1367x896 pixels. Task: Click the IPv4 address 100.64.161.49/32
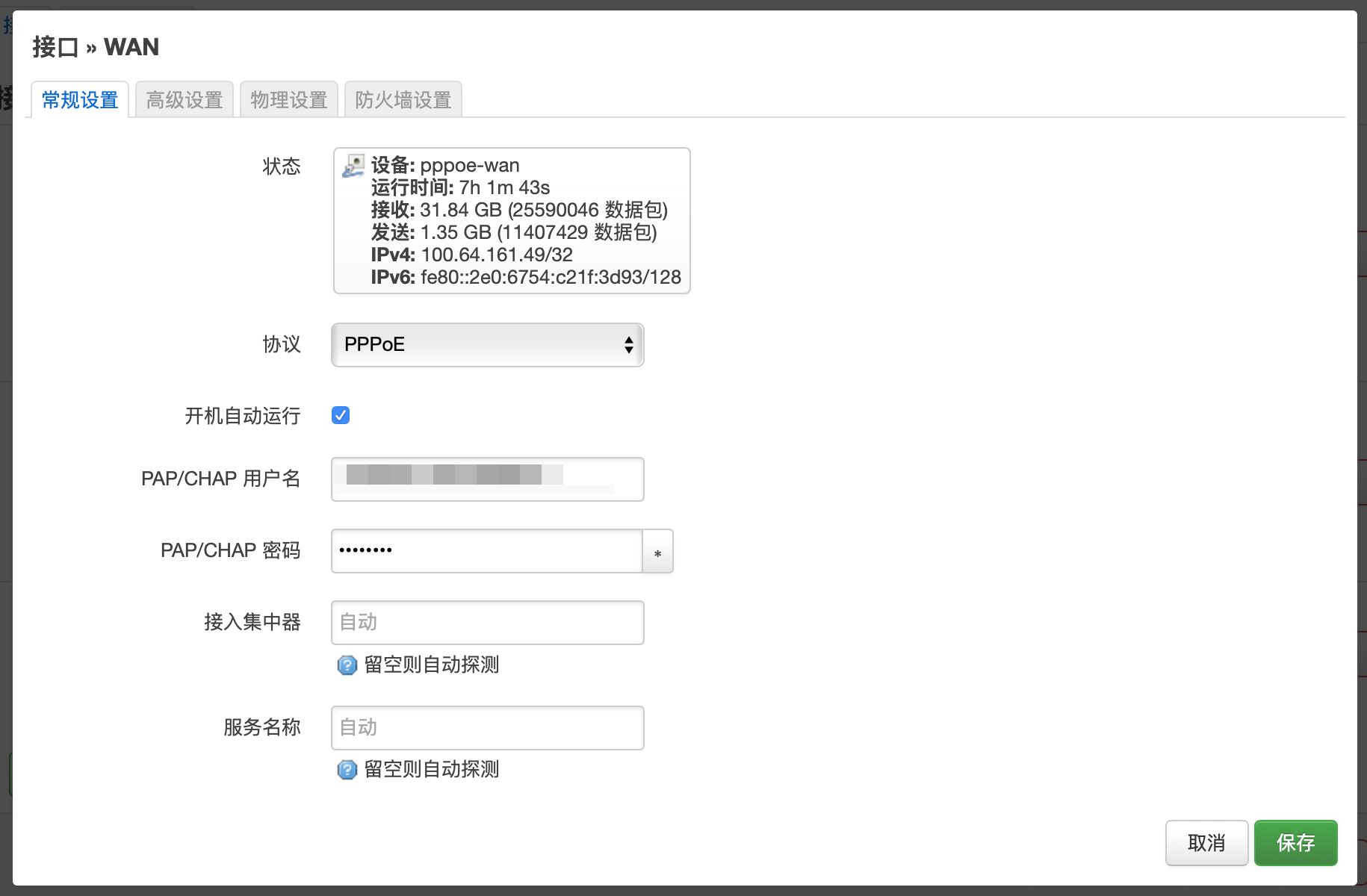pyautogui.click(x=497, y=255)
